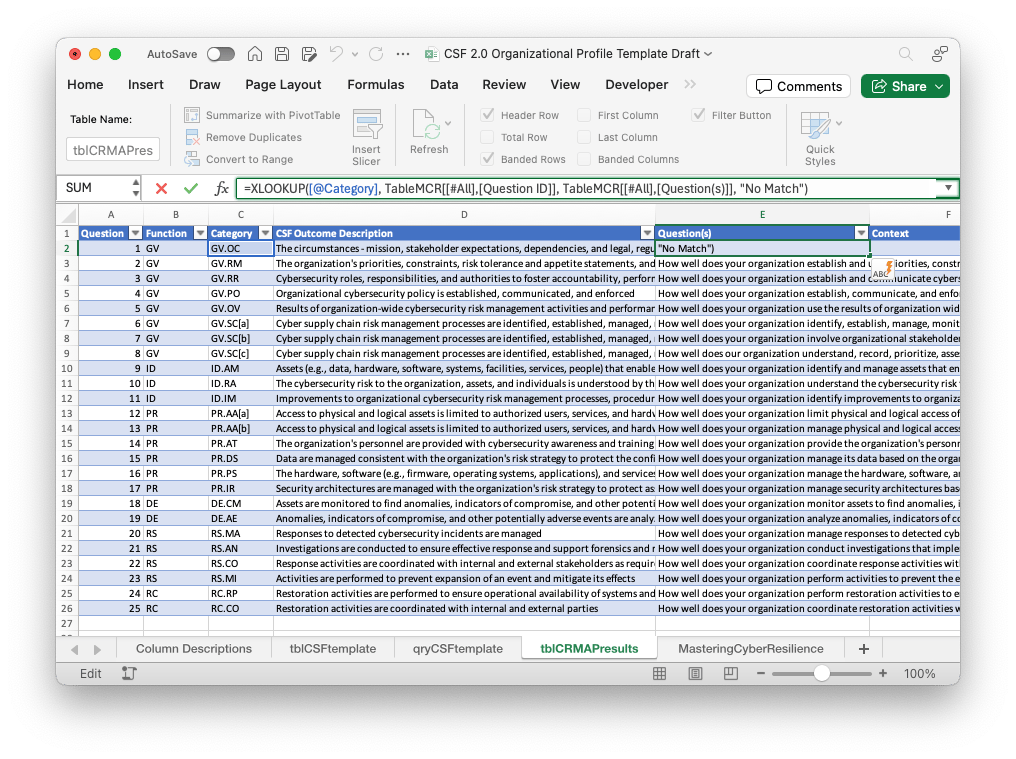
Task: Insert a Slicer for the table
Action: click(x=366, y=137)
